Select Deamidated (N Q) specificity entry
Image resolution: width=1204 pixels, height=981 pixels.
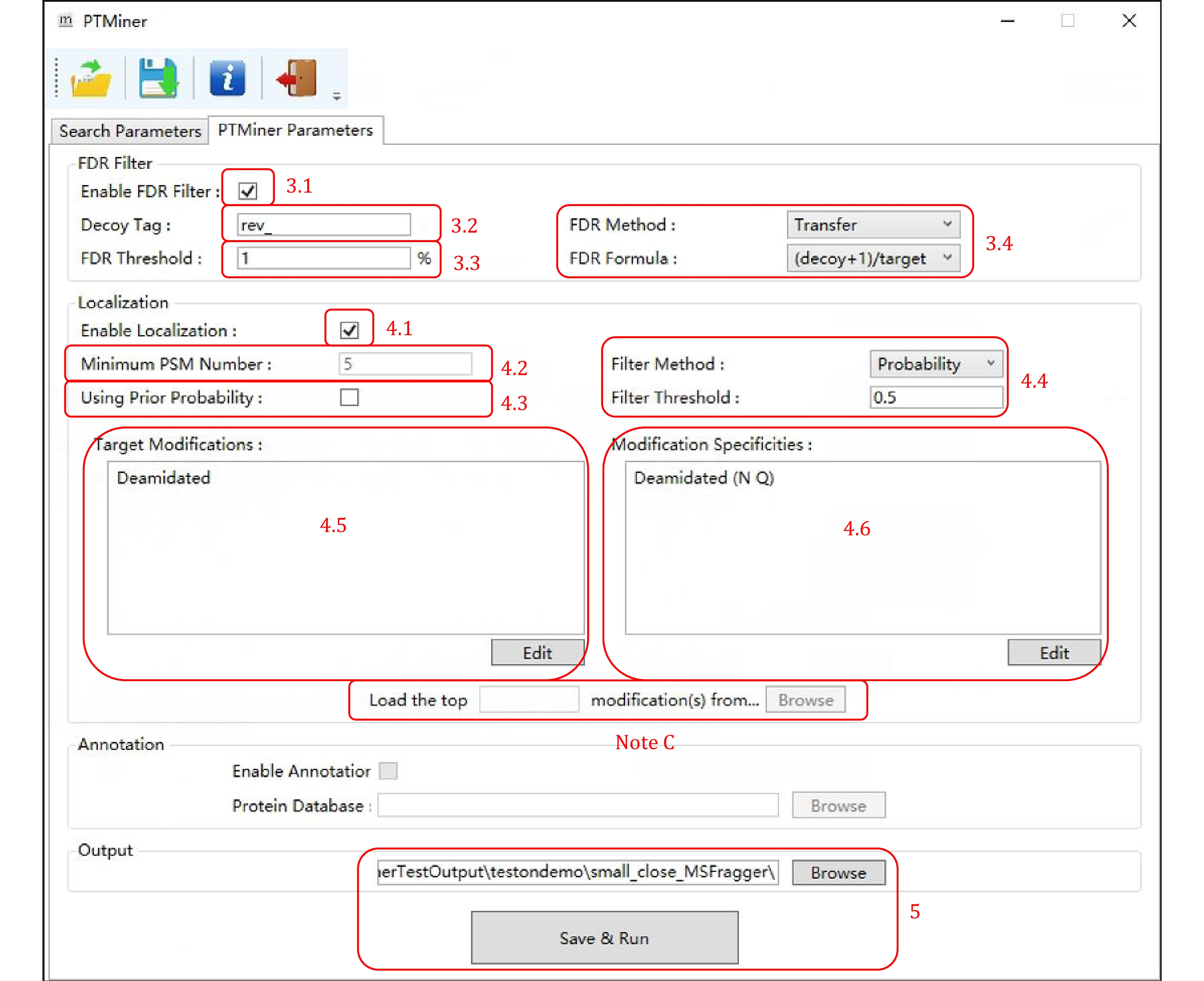(704, 478)
